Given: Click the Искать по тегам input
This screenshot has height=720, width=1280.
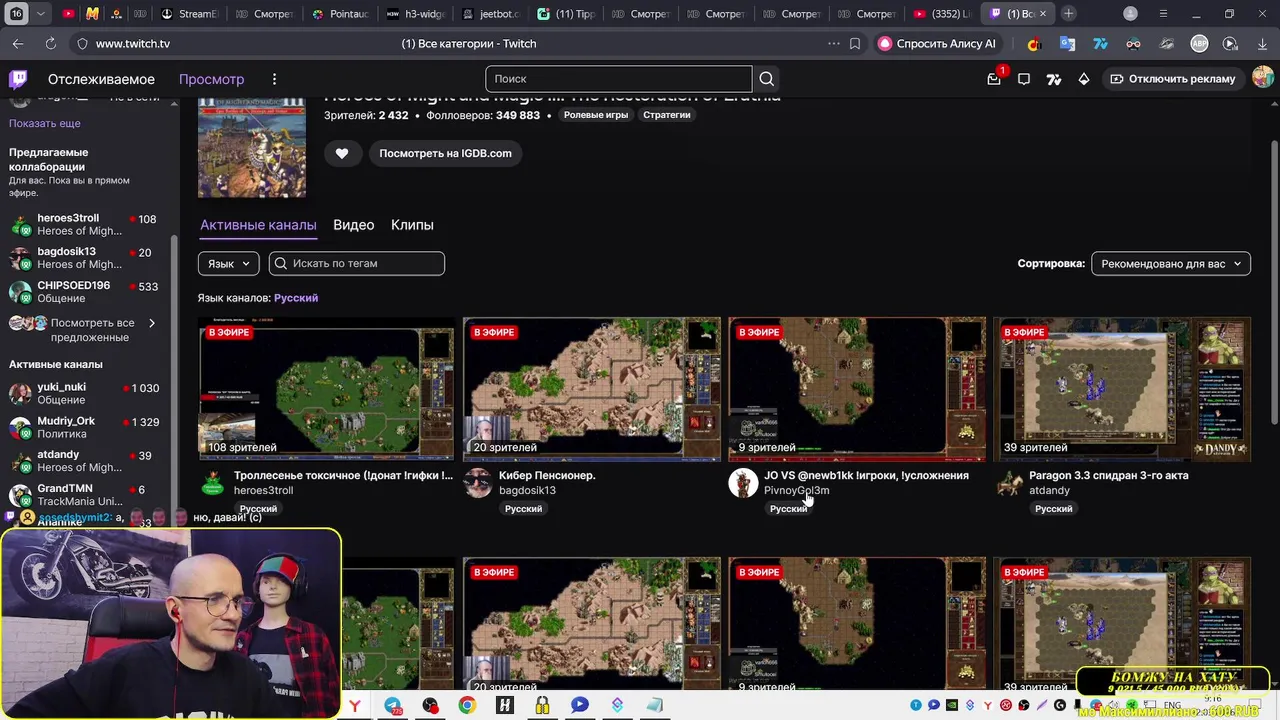Looking at the screenshot, I should [357, 263].
